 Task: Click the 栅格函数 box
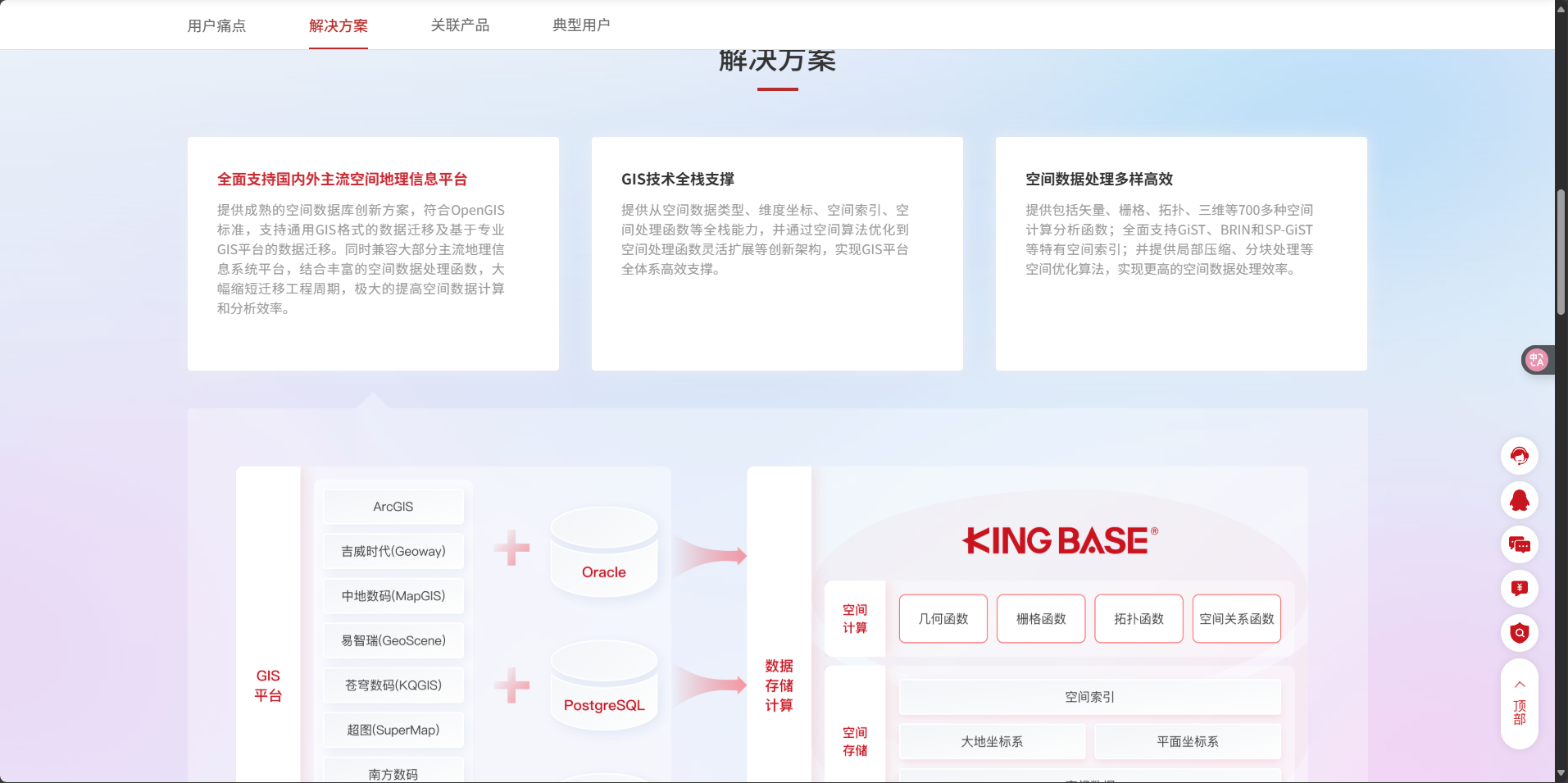[1041, 618]
